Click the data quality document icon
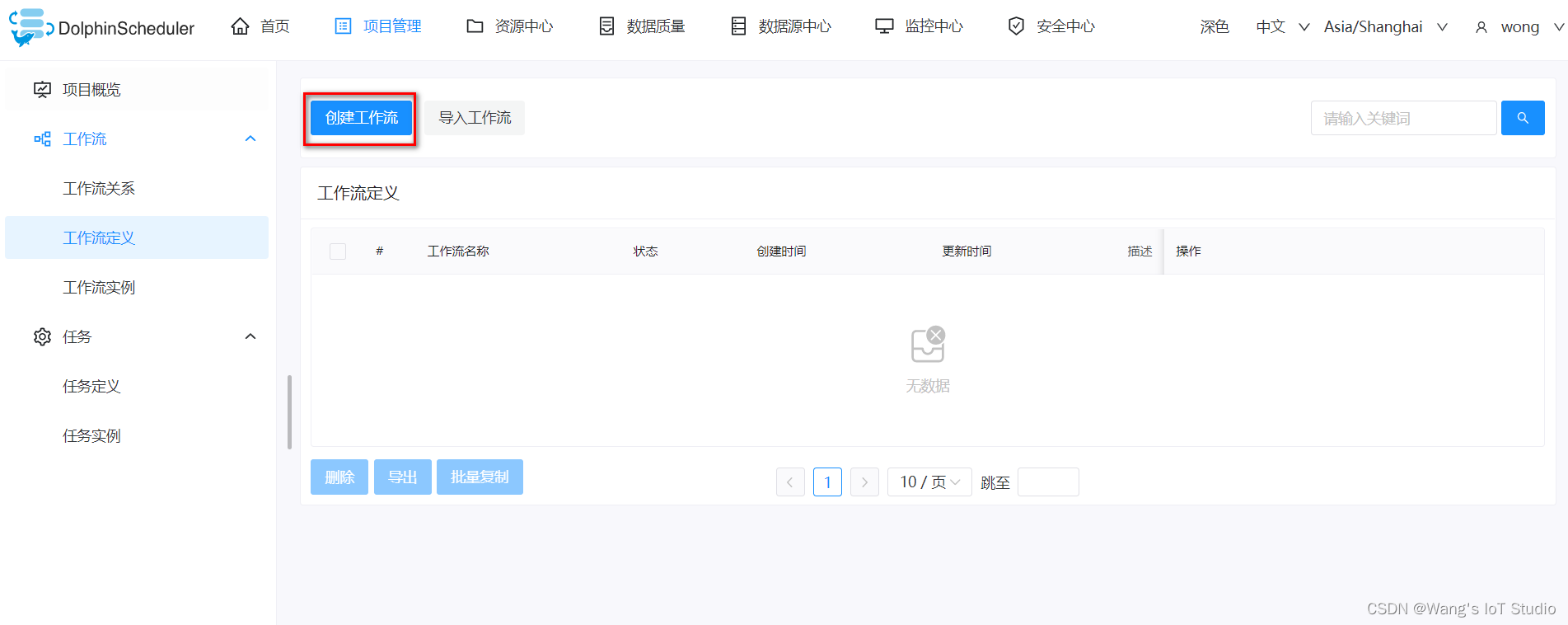 coord(606,26)
